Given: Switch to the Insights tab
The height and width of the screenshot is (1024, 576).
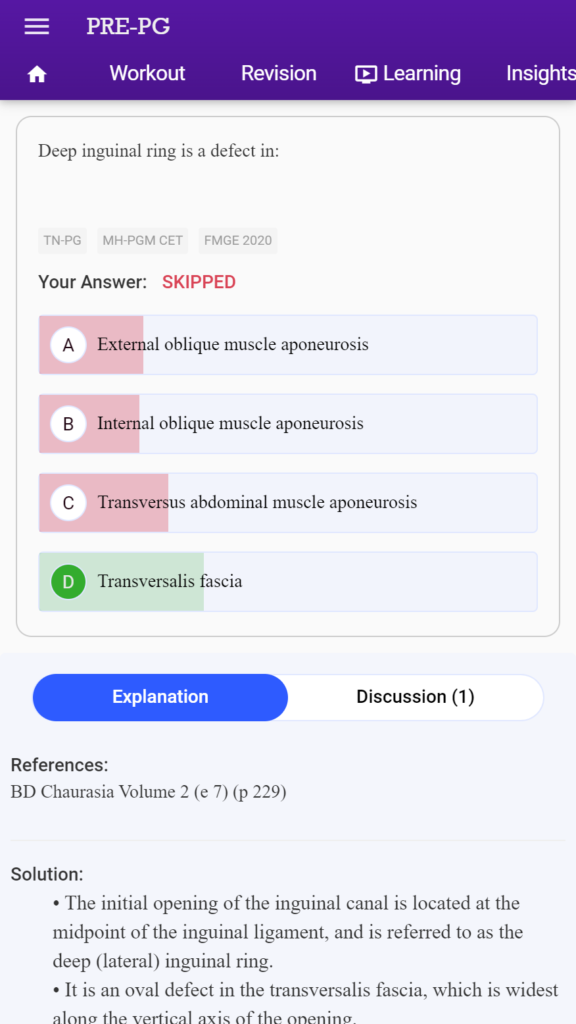Looking at the screenshot, I should click(x=541, y=73).
